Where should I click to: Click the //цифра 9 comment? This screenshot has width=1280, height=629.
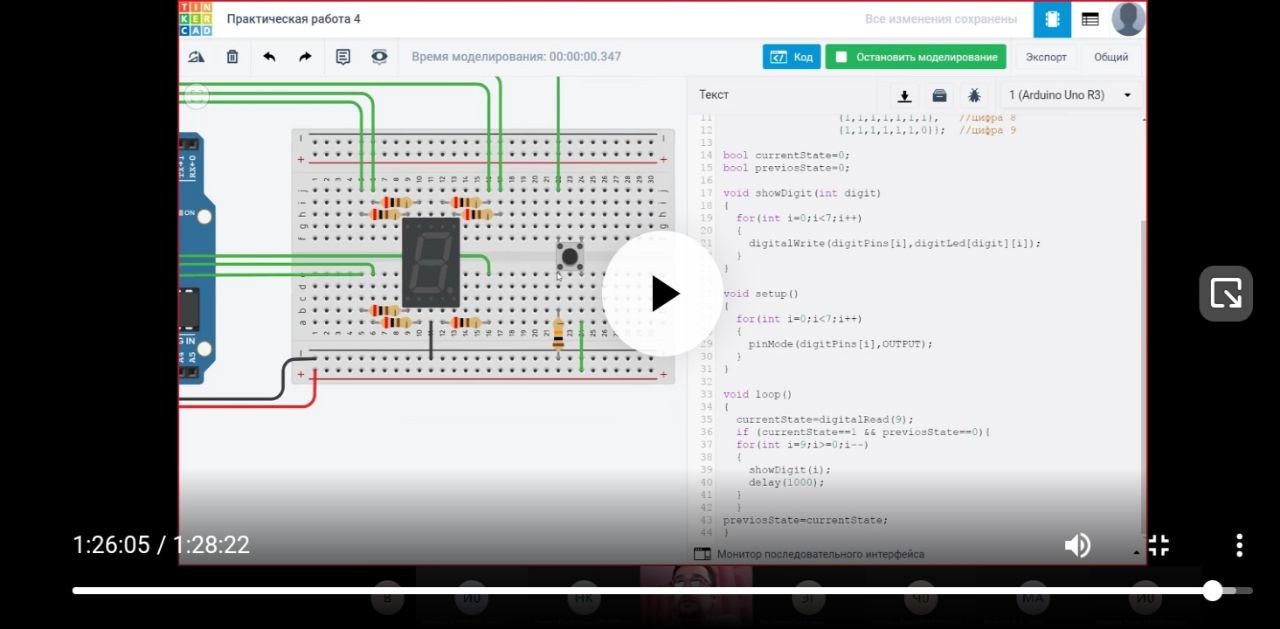pos(987,130)
